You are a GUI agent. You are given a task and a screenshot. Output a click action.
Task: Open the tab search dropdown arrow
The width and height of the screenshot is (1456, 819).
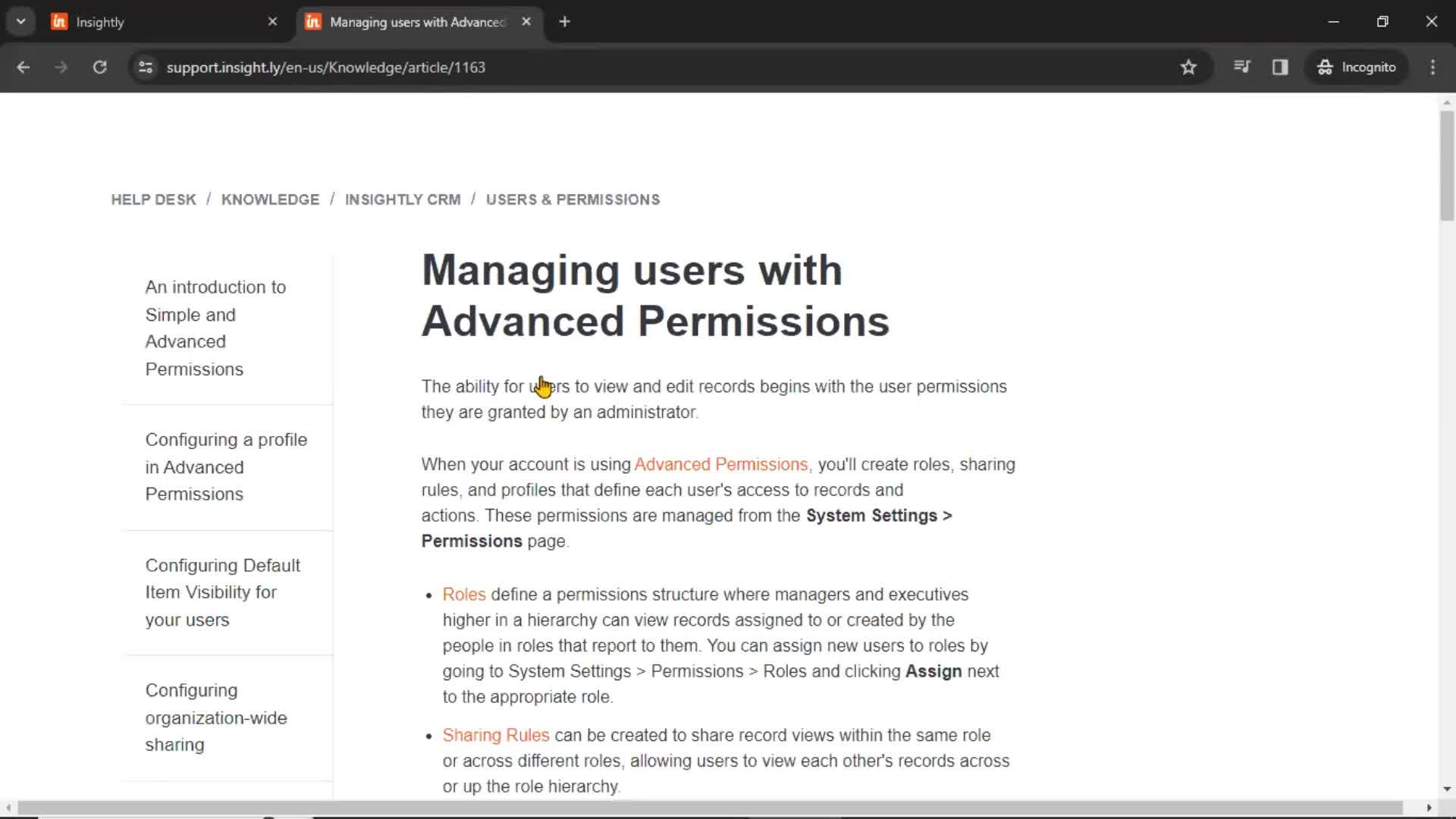[20, 21]
